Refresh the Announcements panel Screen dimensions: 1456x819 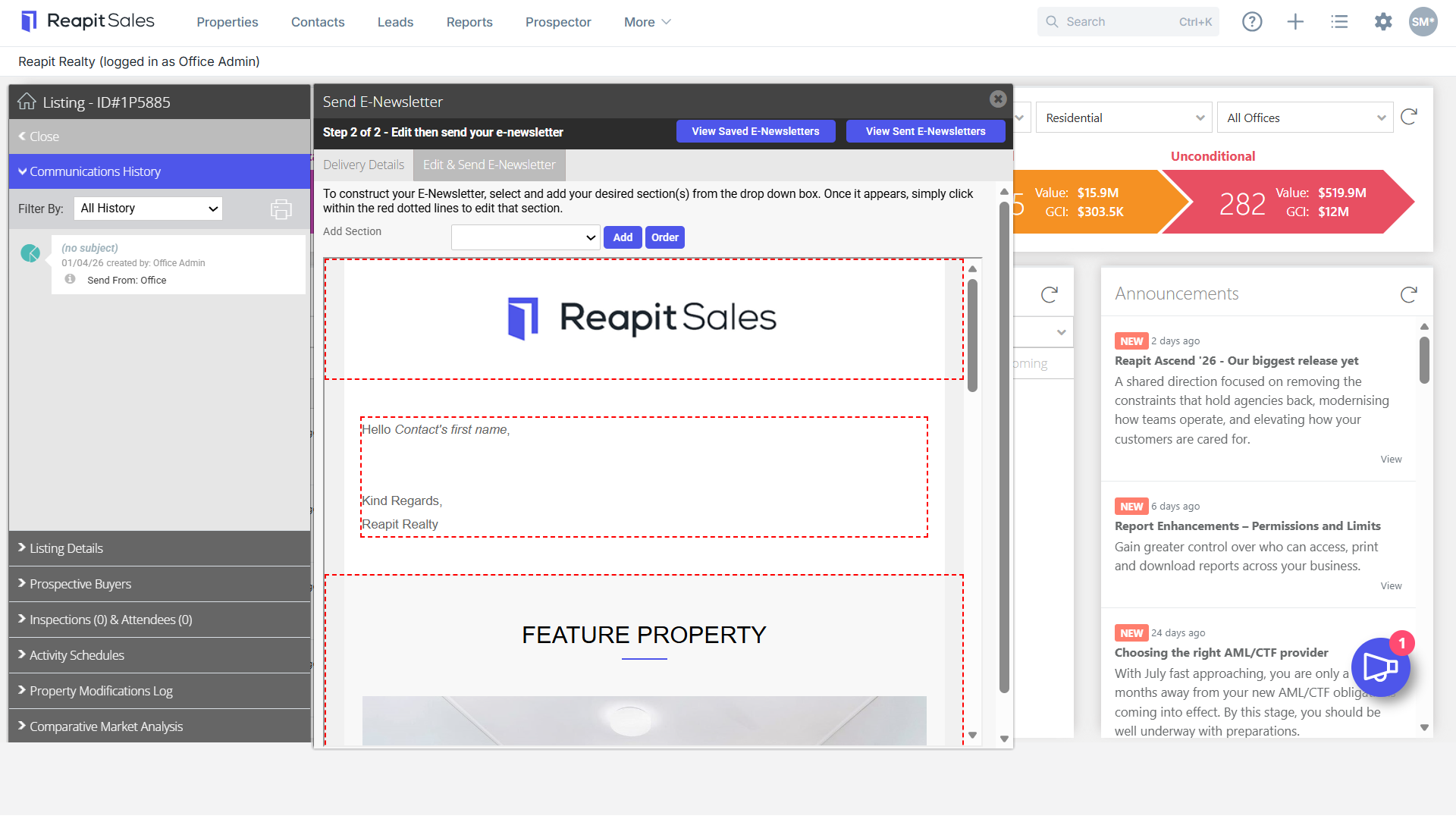[x=1409, y=294]
